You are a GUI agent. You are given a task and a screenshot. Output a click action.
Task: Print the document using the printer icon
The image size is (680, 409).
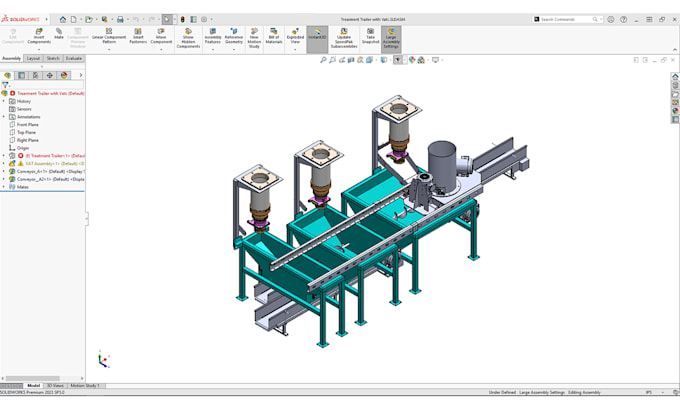pyautogui.click(x=120, y=19)
